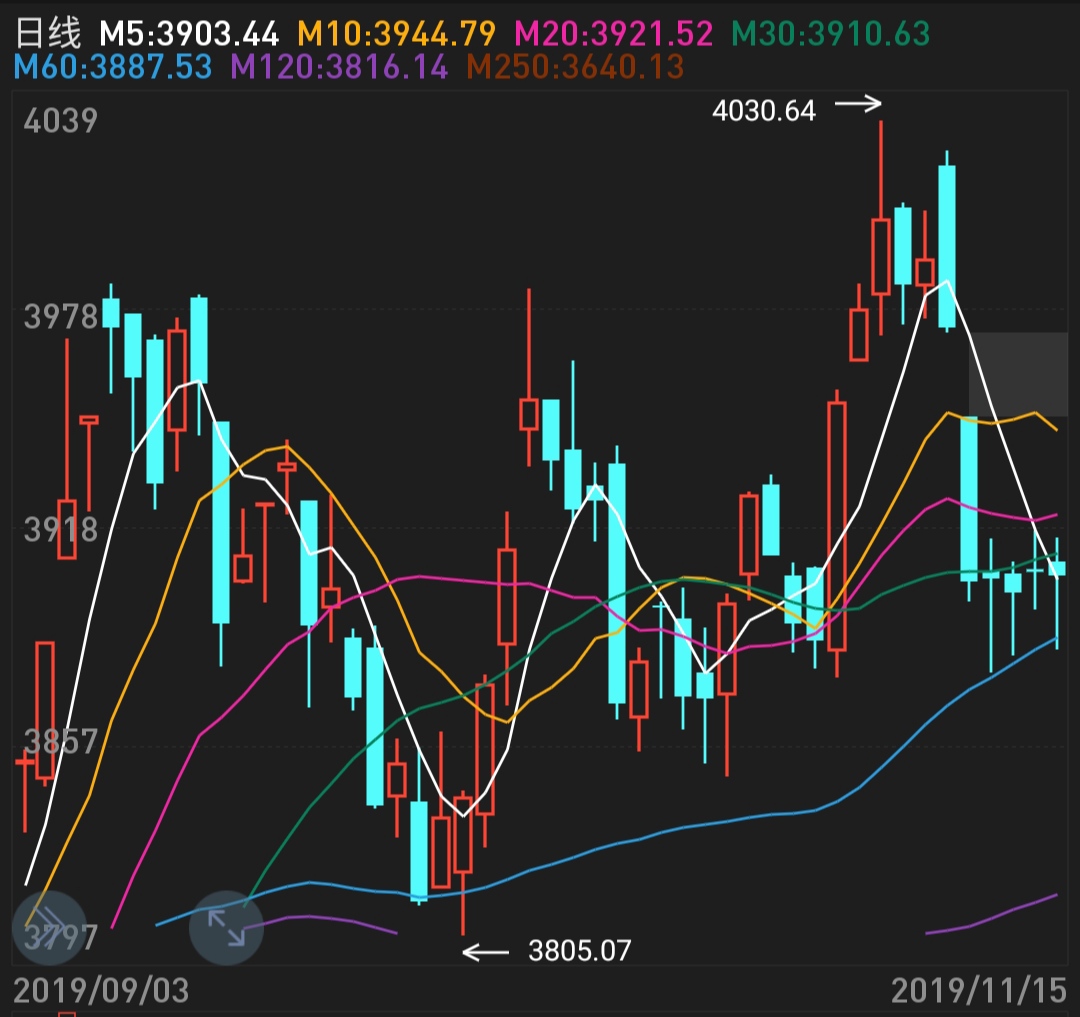Viewport: 1080px width, 1017px height.
Task: Click the tall red candle reaching 4030.64
Action: click(880, 256)
